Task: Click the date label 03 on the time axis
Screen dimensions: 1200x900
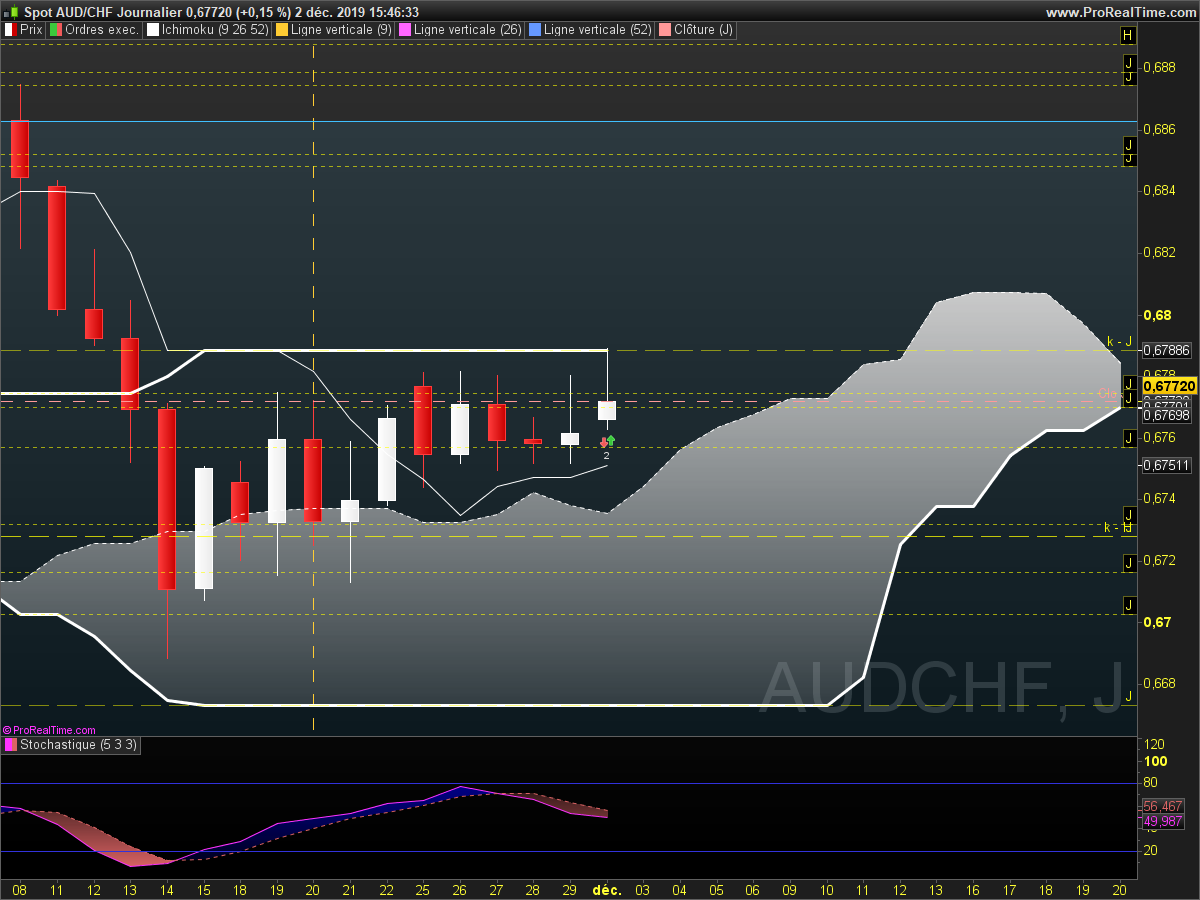Action: tap(642, 889)
